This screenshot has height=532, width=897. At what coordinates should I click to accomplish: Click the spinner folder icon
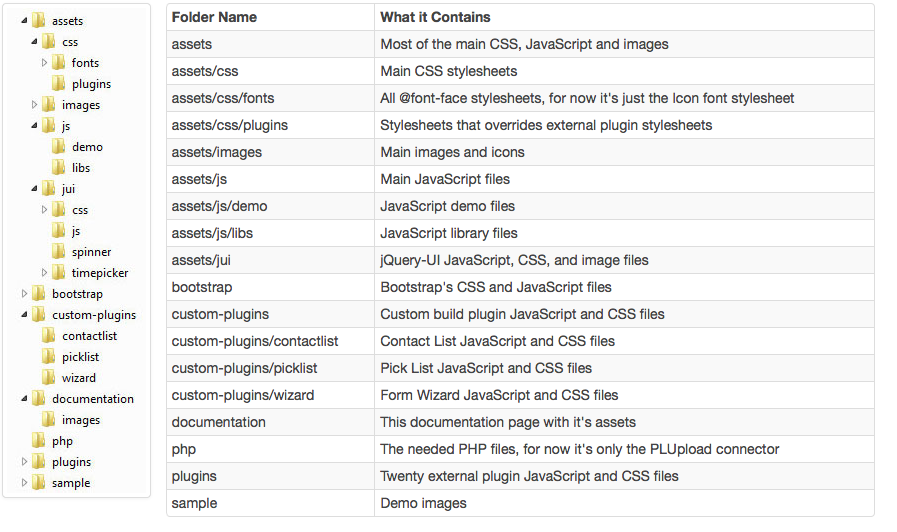[58, 252]
